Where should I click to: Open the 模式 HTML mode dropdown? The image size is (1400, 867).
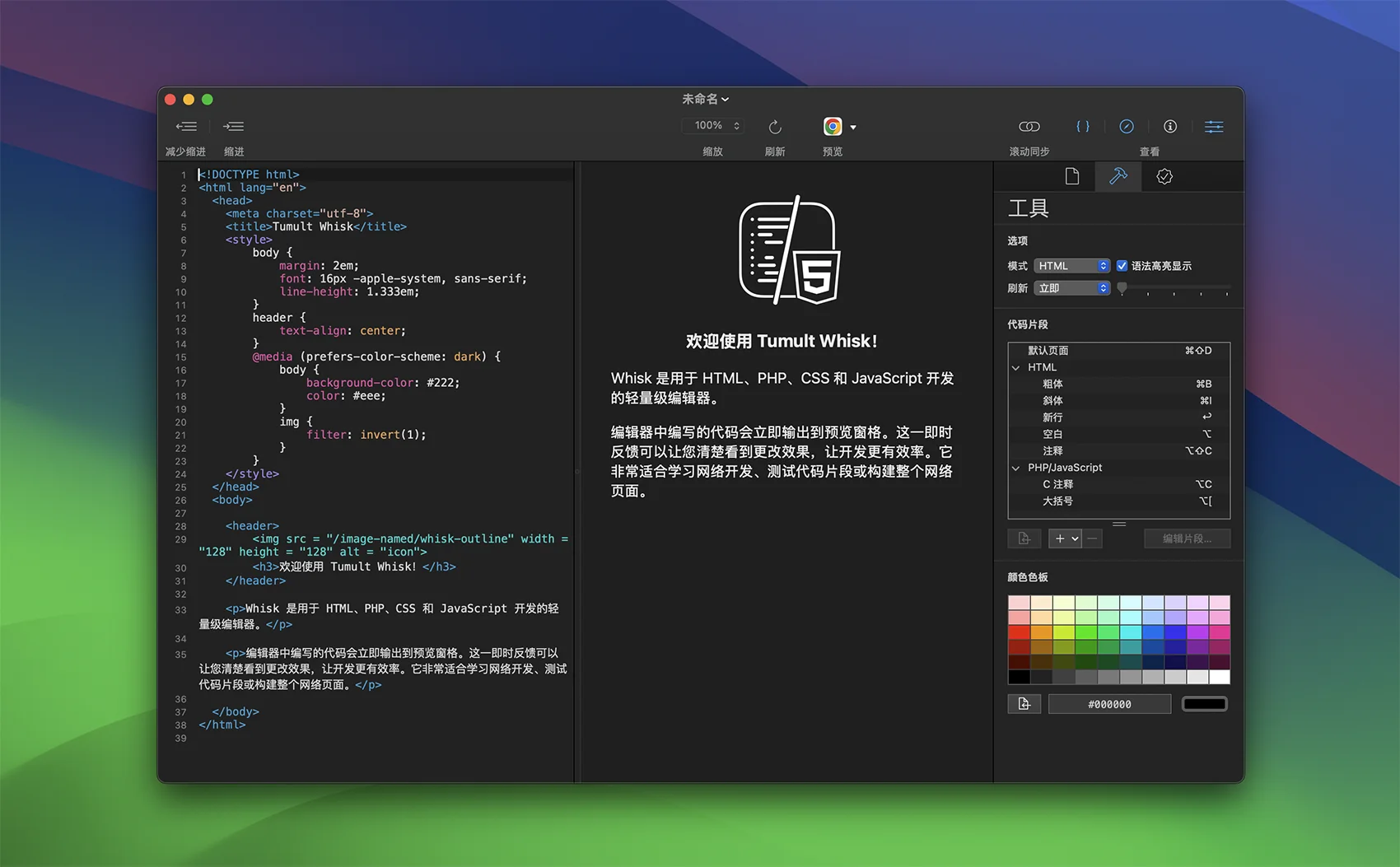(x=1072, y=266)
